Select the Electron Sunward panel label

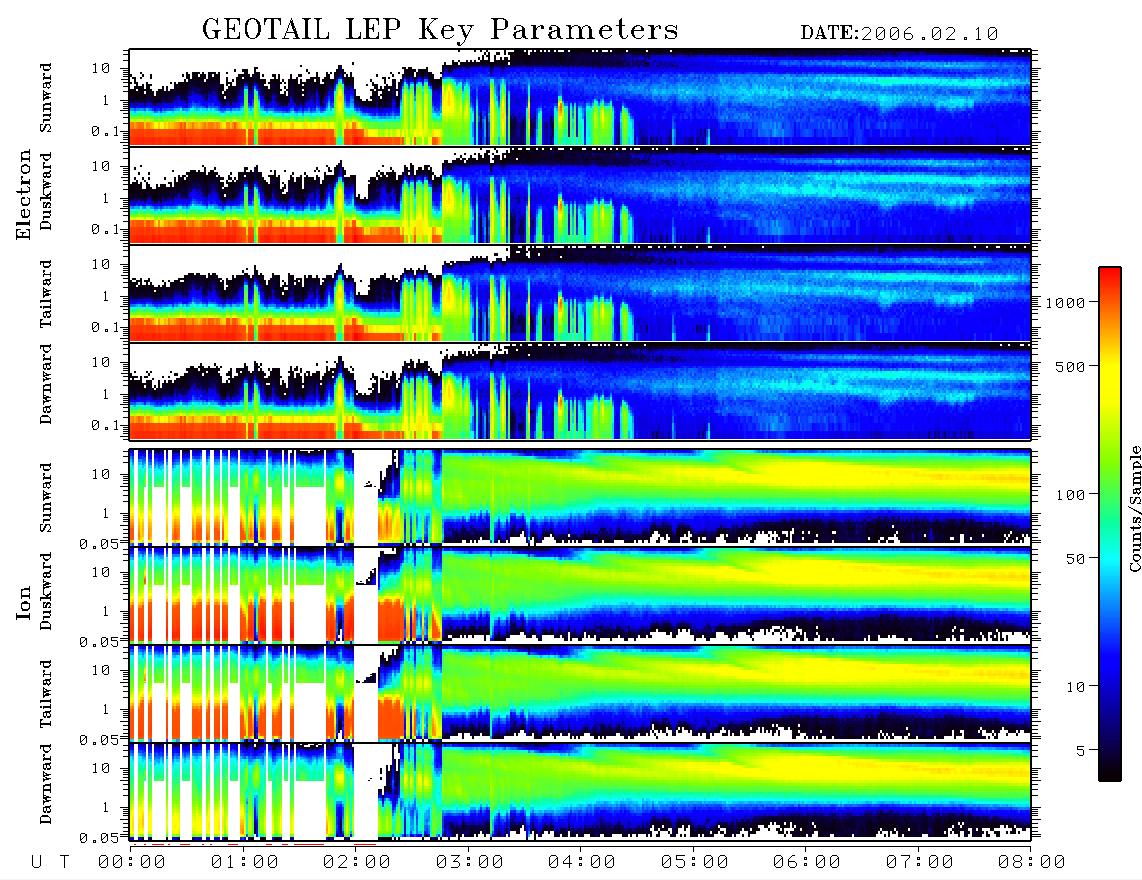point(46,98)
